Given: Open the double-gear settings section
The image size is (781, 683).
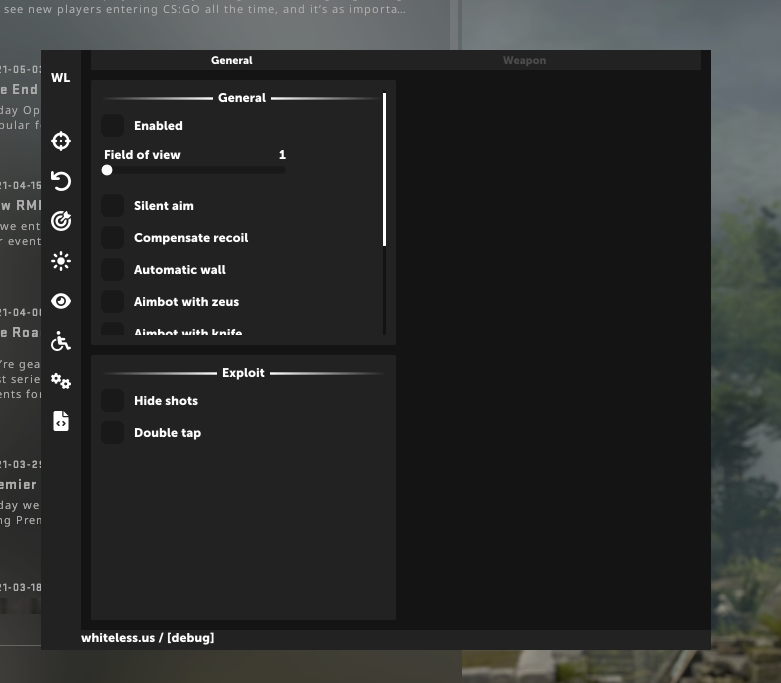Looking at the screenshot, I should click(61, 381).
